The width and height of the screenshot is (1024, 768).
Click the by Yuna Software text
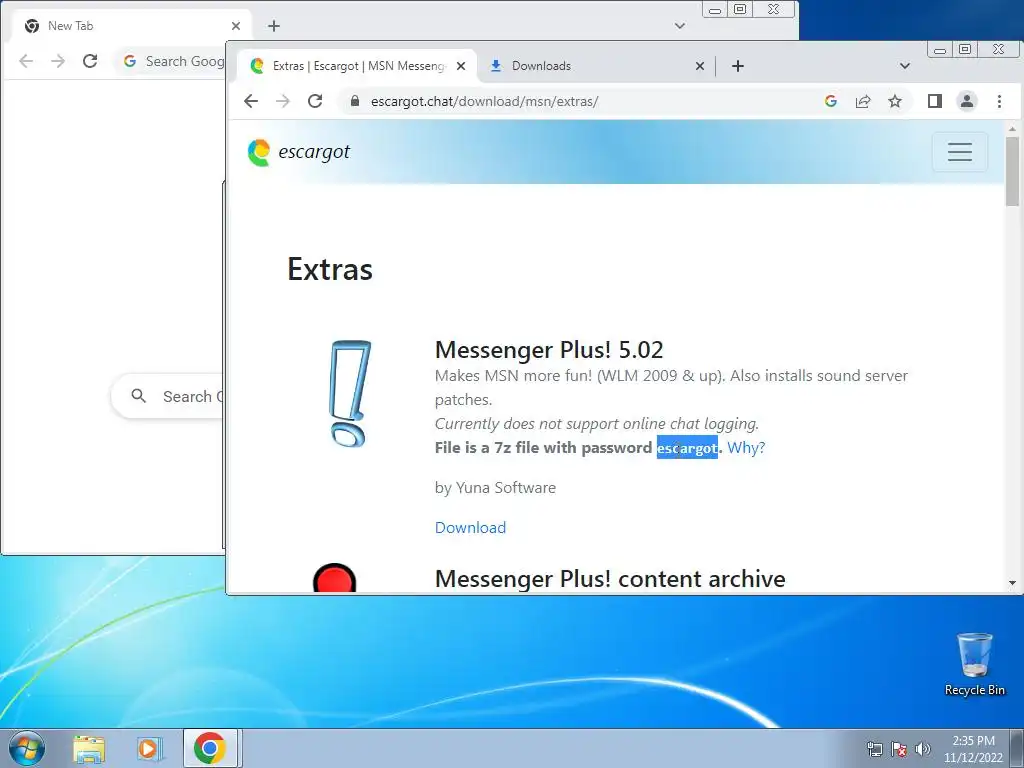495,488
